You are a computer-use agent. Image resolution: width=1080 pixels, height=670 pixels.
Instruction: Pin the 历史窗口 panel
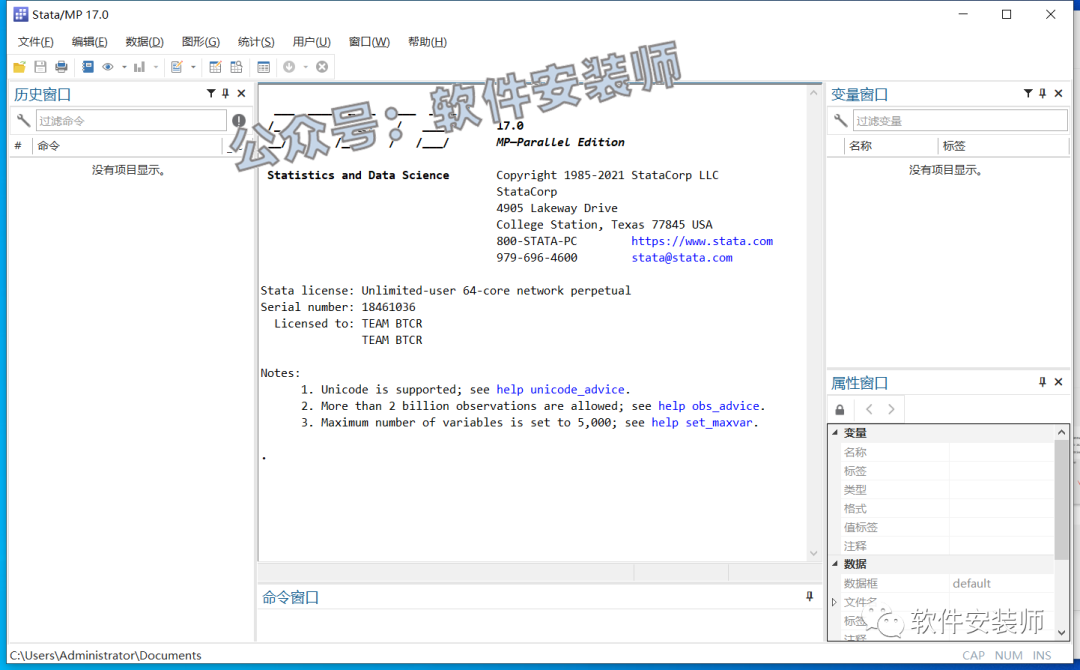pyautogui.click(x=225, y=94)
